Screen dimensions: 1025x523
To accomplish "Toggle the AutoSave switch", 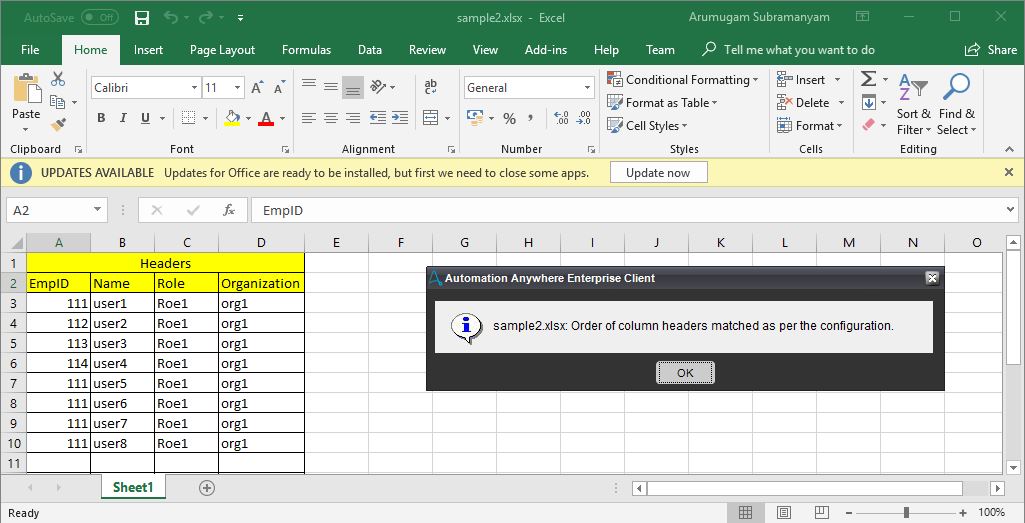I will point(99,18).
